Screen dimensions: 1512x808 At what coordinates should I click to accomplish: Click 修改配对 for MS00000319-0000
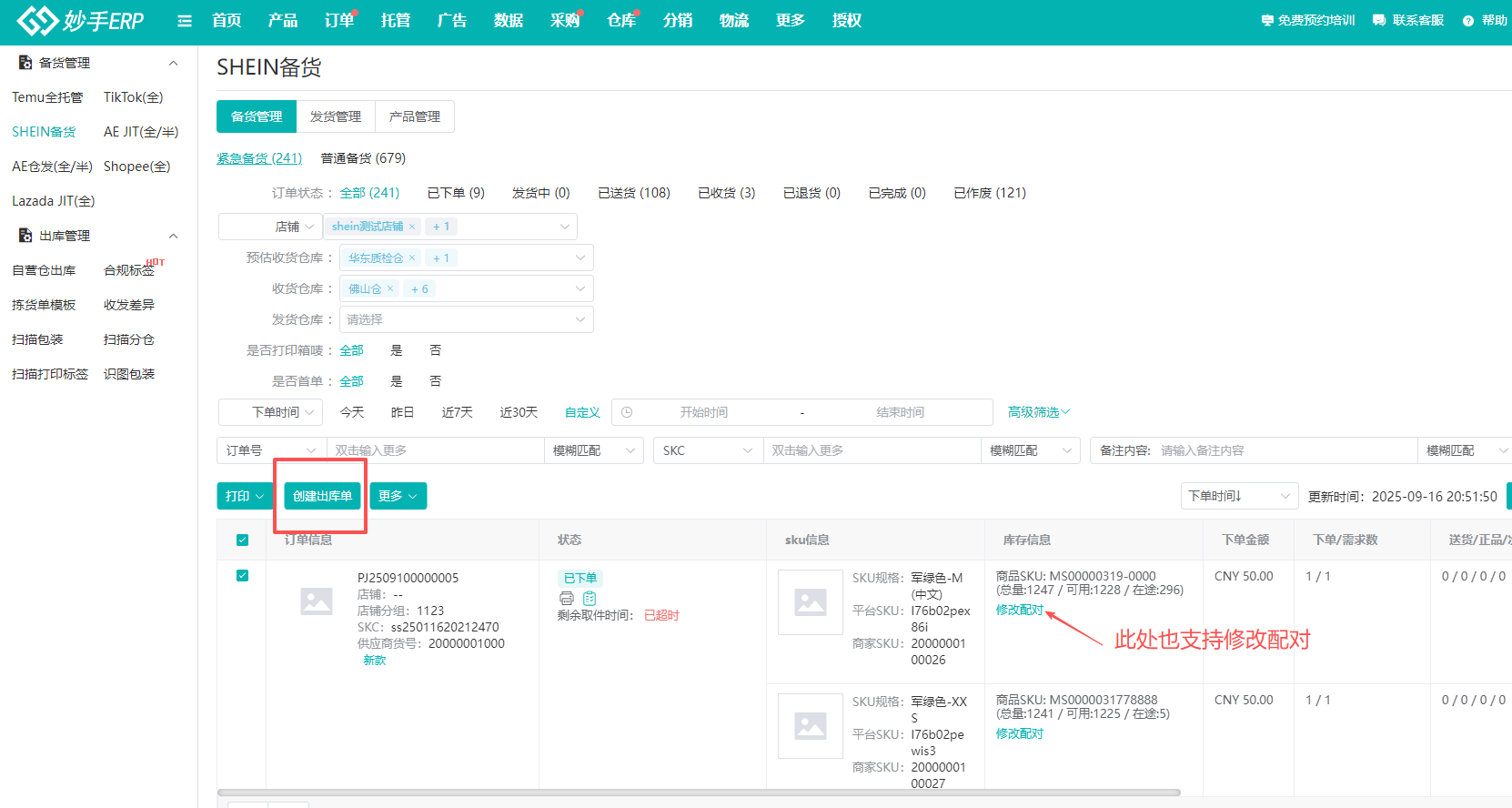coord(1020,610)
